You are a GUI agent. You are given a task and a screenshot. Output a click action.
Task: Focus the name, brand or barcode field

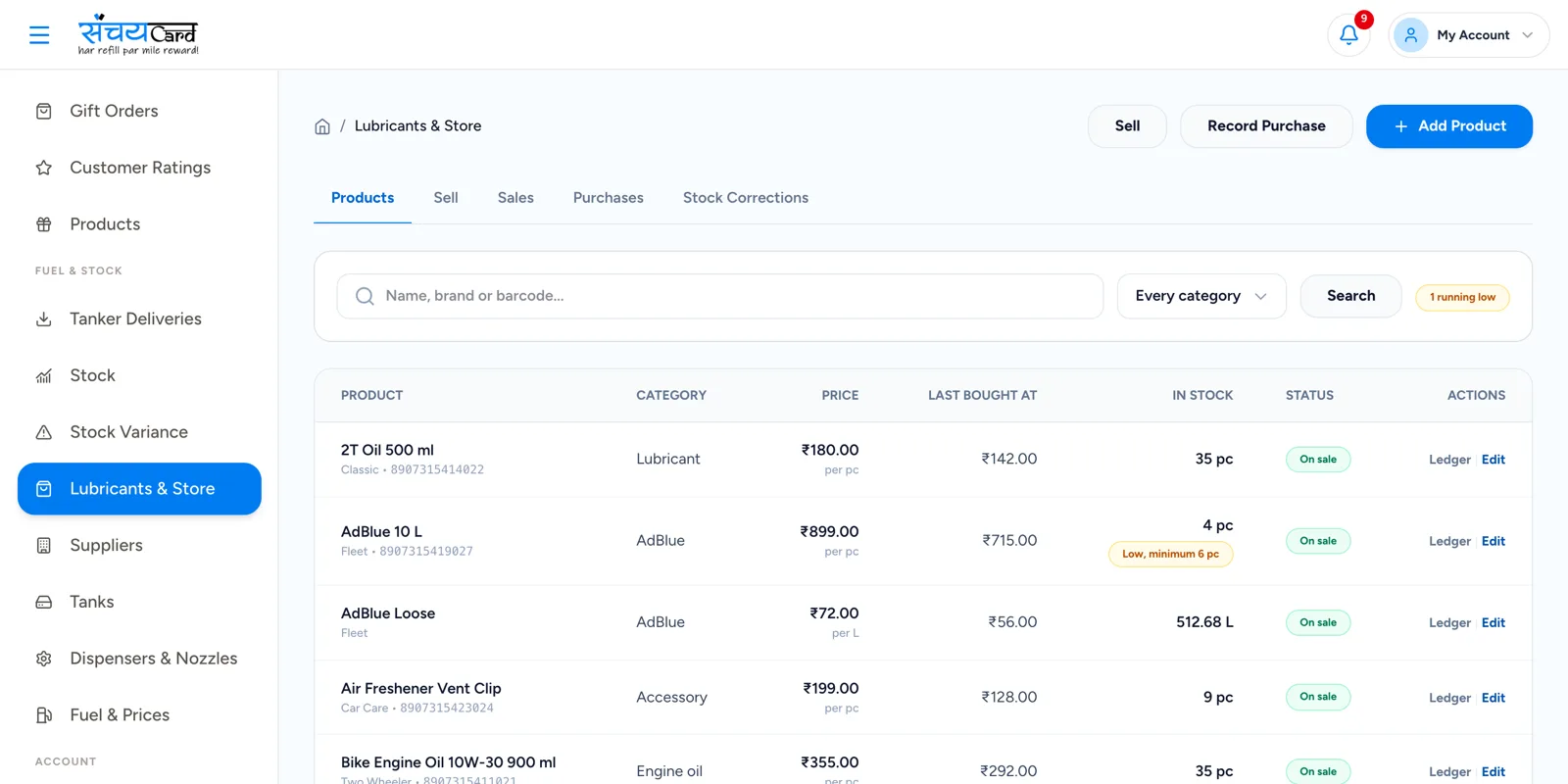(720, 296)
